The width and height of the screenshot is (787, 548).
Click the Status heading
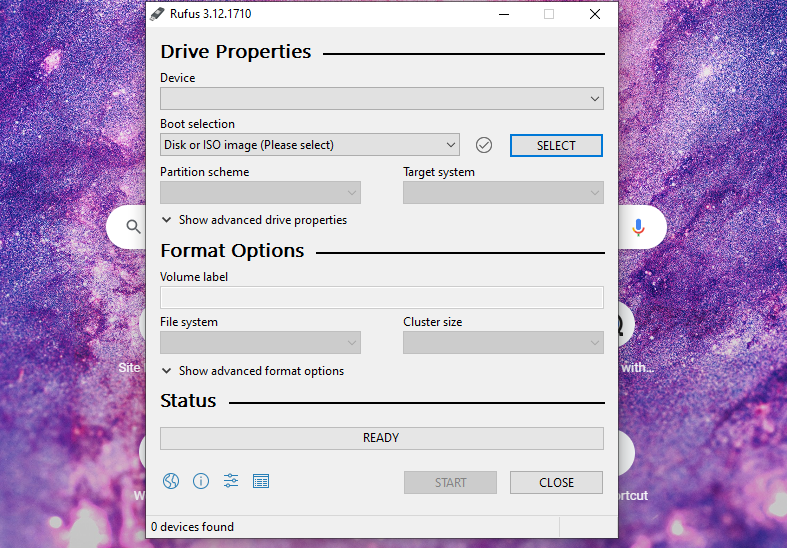tap(188, 400)
